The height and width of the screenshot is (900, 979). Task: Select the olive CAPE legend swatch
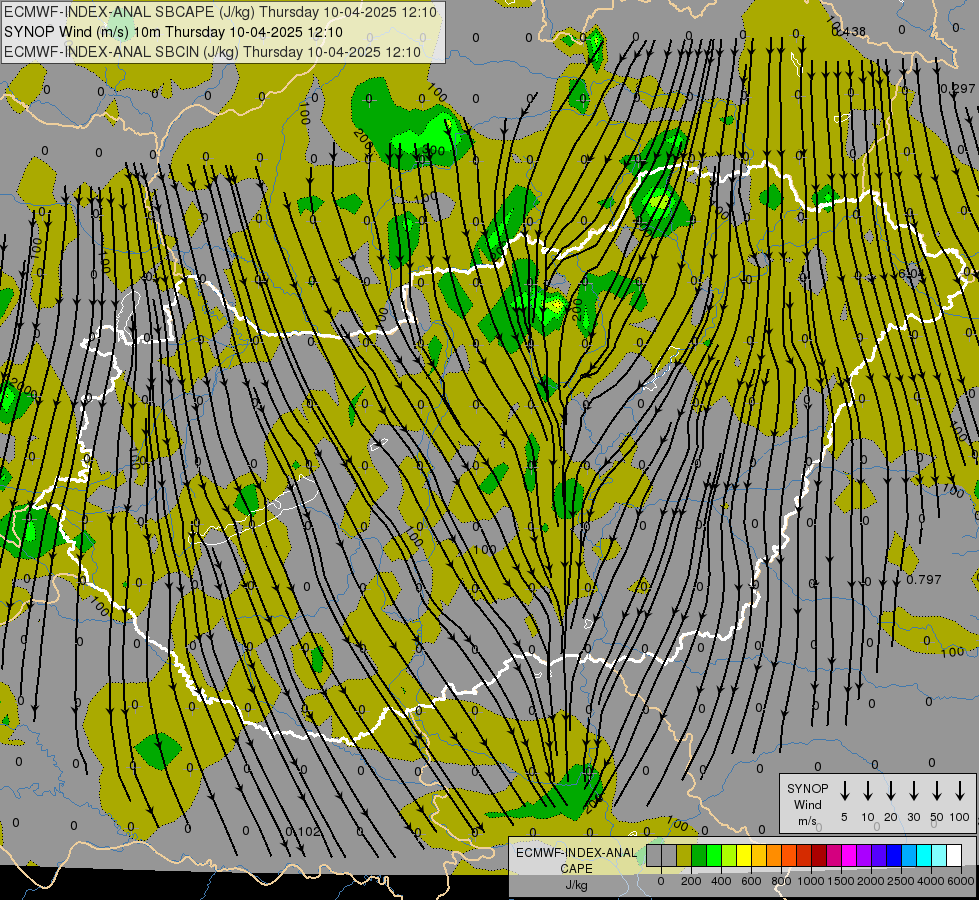(x=684, y=855)
